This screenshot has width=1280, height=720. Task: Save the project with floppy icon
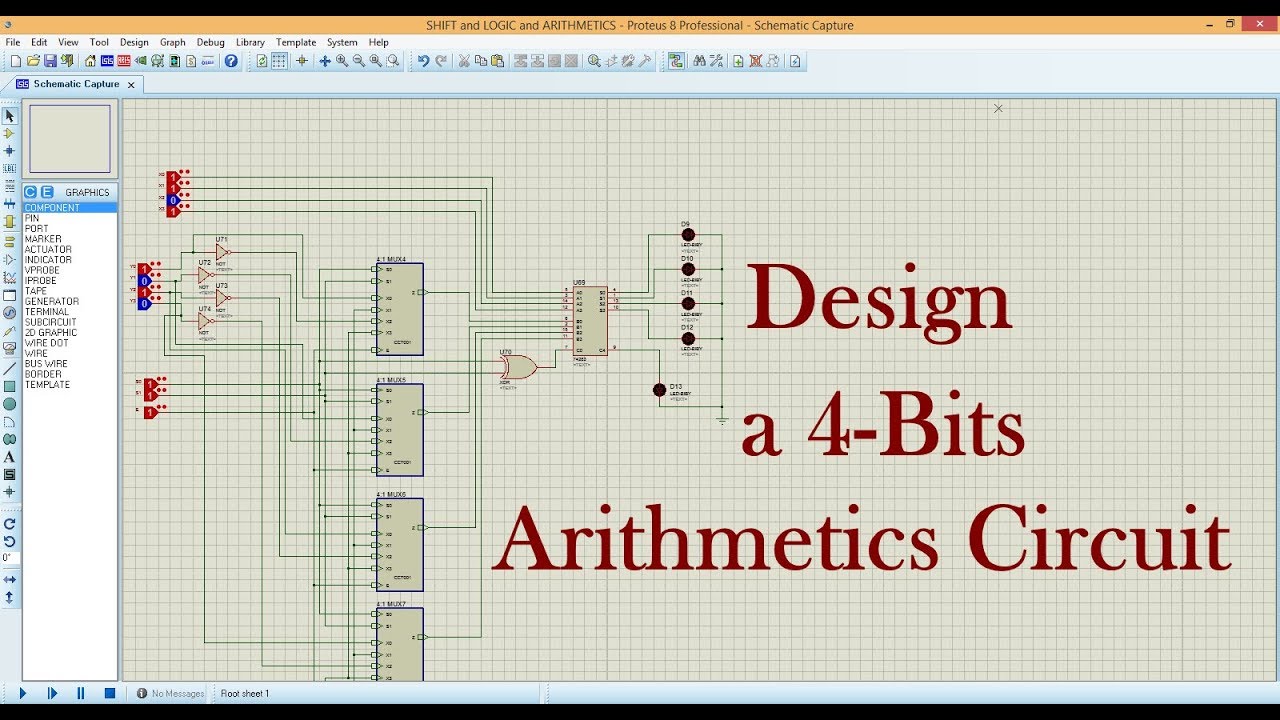coord(49,61)
